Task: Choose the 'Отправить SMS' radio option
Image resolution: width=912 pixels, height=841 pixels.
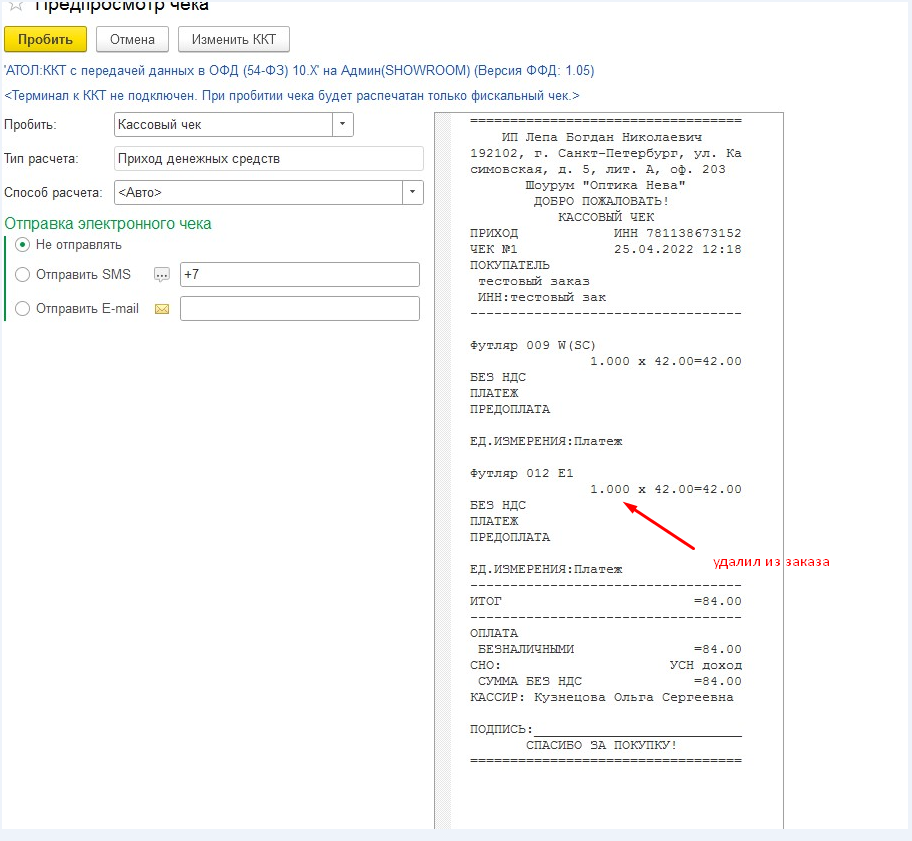Action: click(23, 275)
